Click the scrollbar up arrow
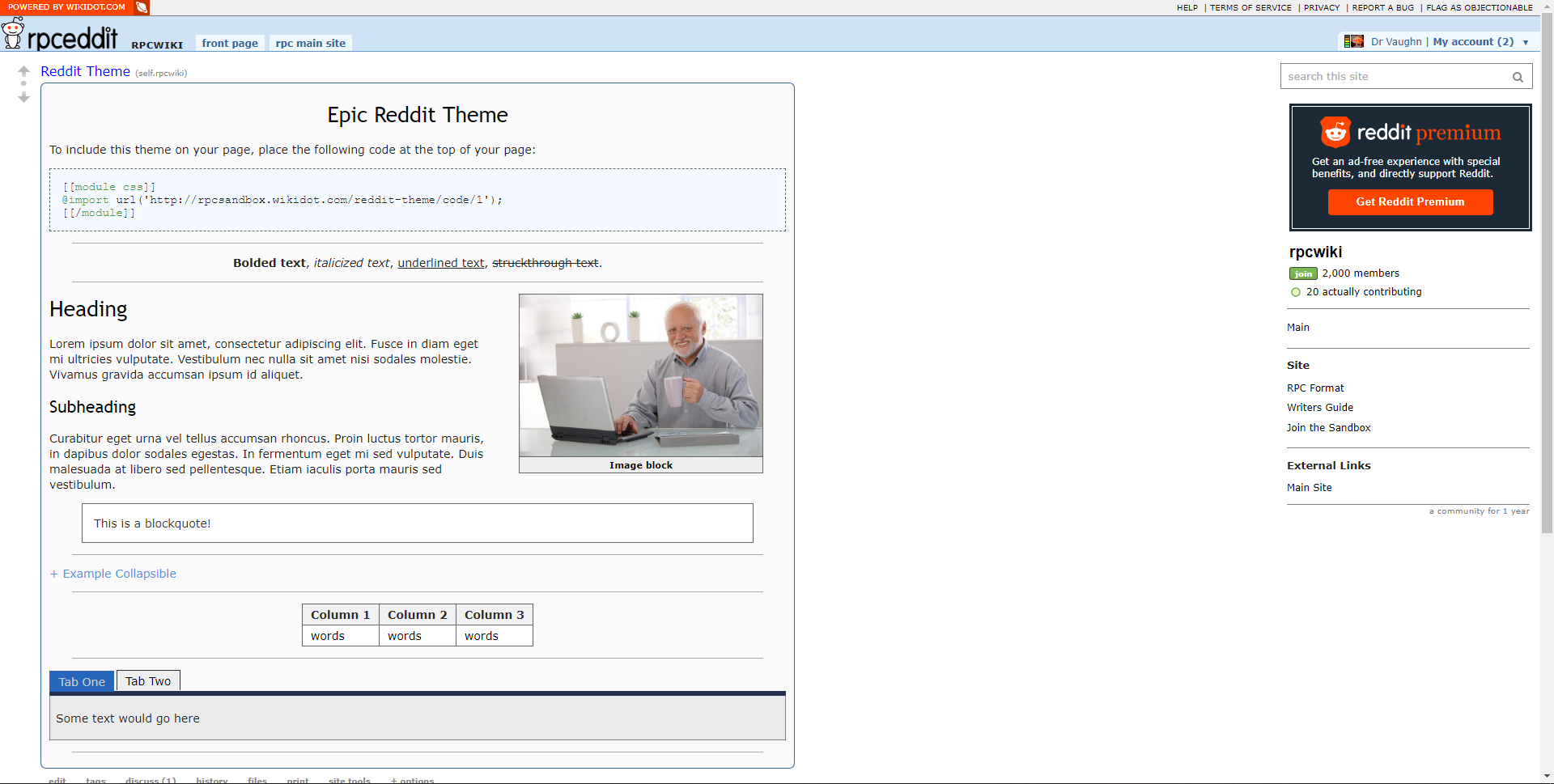Image resolution: width=1554 pixels, height=784 pixels. coord(1547,6)
